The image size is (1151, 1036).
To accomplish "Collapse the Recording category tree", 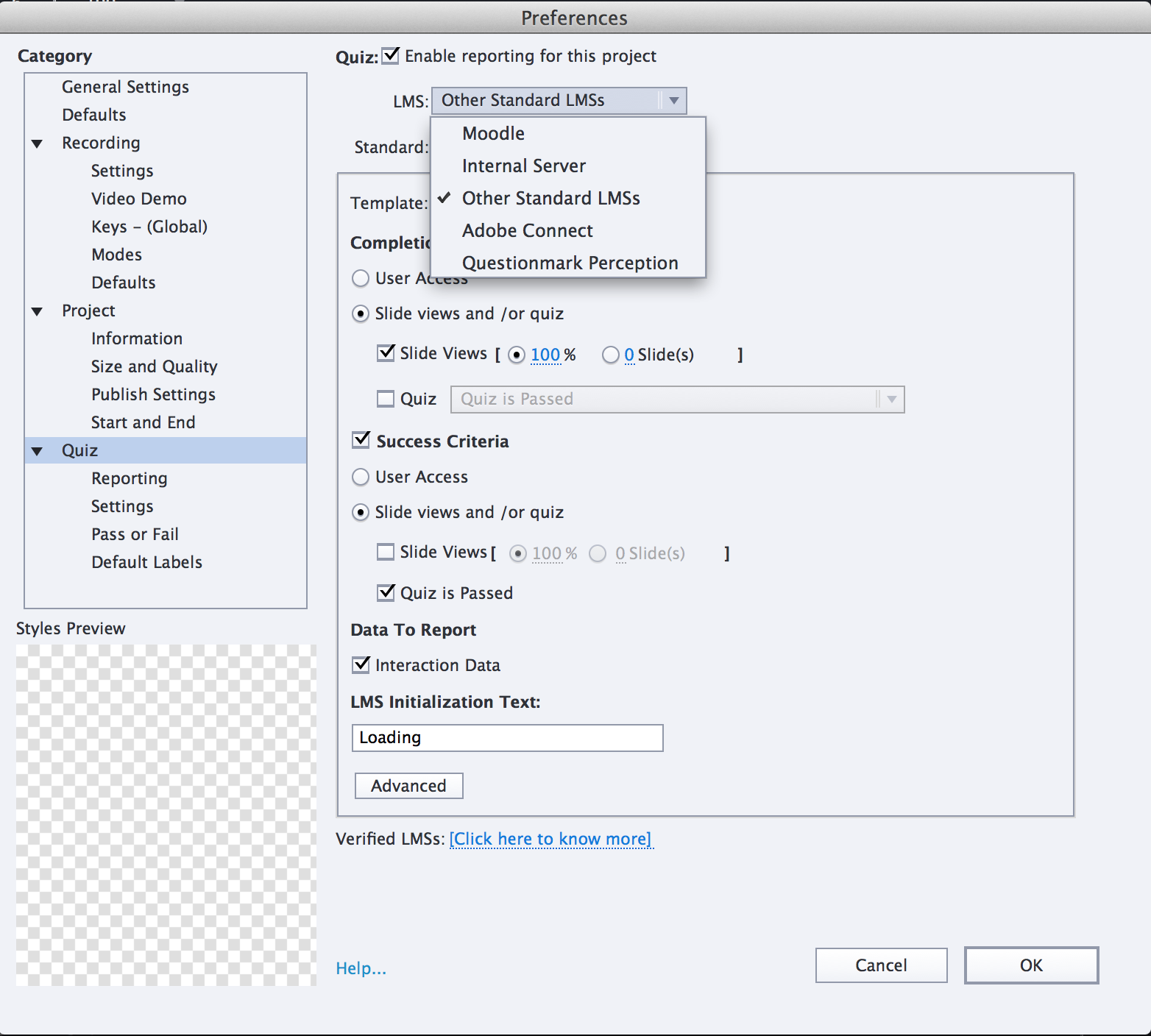I will click(38, 143).
